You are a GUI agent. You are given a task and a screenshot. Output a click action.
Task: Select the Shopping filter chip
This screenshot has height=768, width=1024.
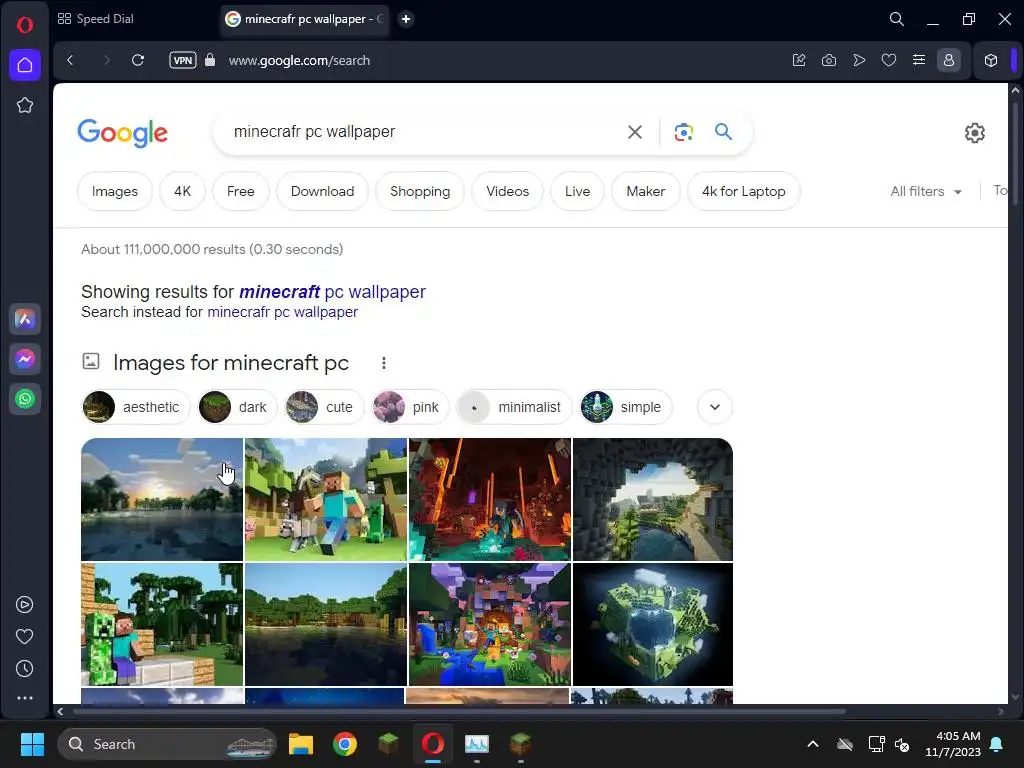pyautogui.click(x=420, y=191)
